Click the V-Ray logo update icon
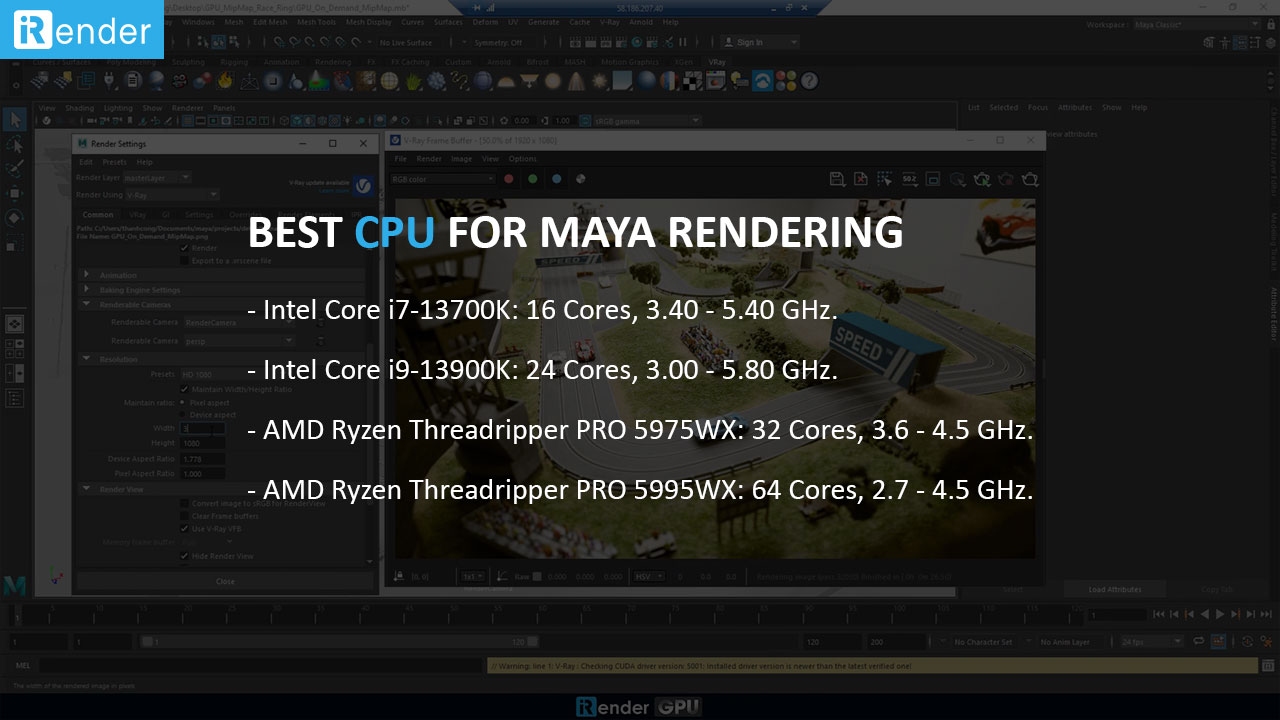 [364, 185]
